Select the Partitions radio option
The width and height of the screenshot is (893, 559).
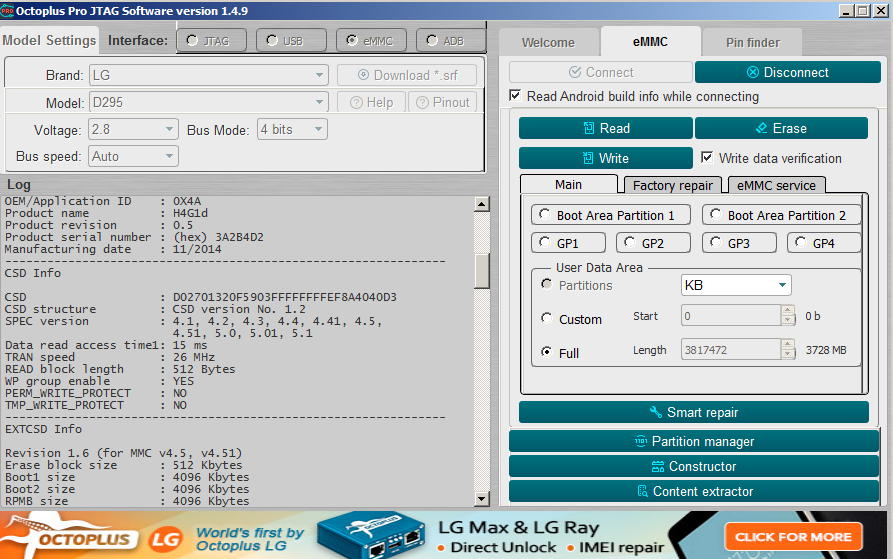click(547, 284)
